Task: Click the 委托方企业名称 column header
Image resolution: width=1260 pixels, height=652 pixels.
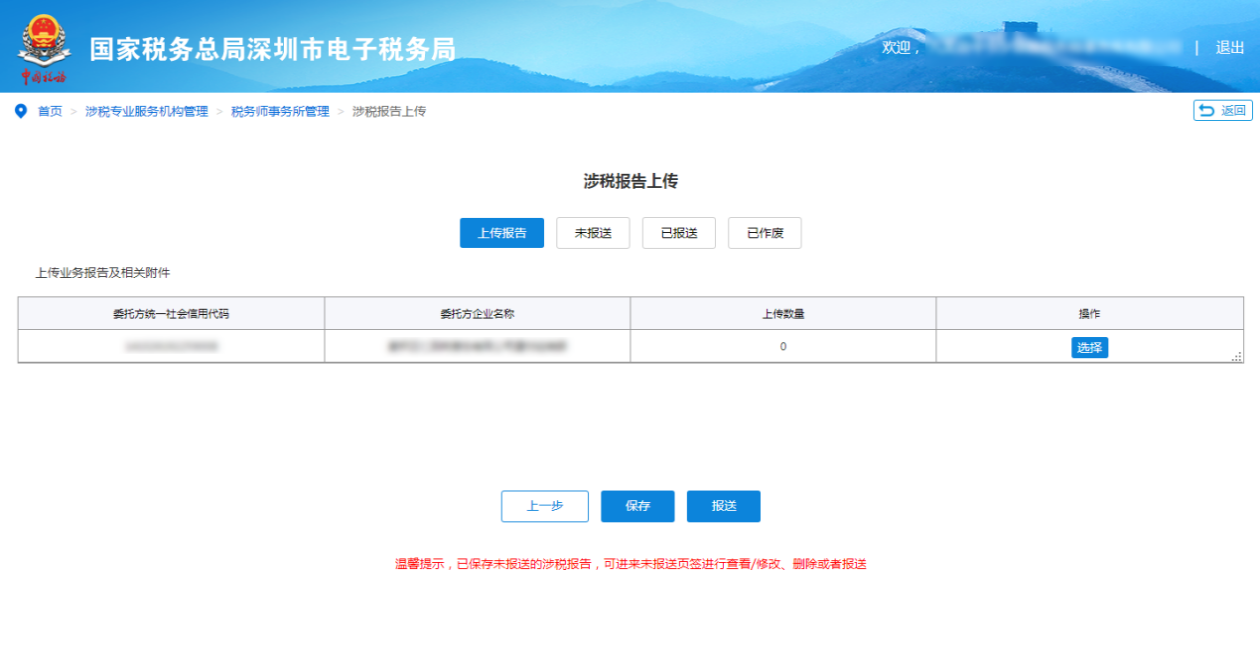Action: point(477,313)
